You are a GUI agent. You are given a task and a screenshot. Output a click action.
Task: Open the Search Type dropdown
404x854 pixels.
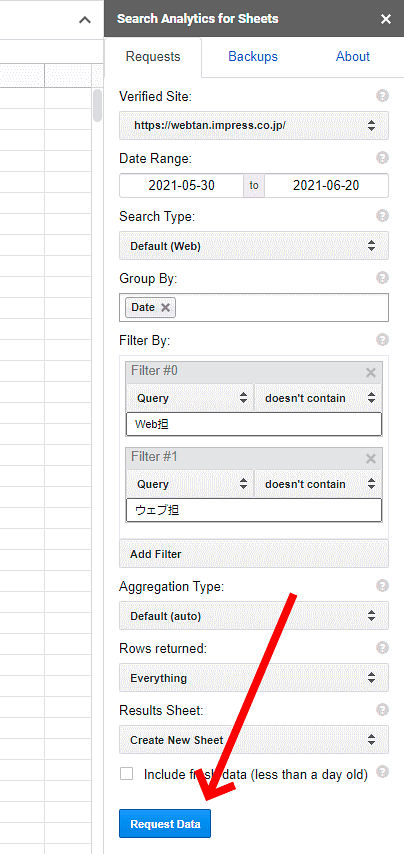pyautogui.click(x=254, y=246)
